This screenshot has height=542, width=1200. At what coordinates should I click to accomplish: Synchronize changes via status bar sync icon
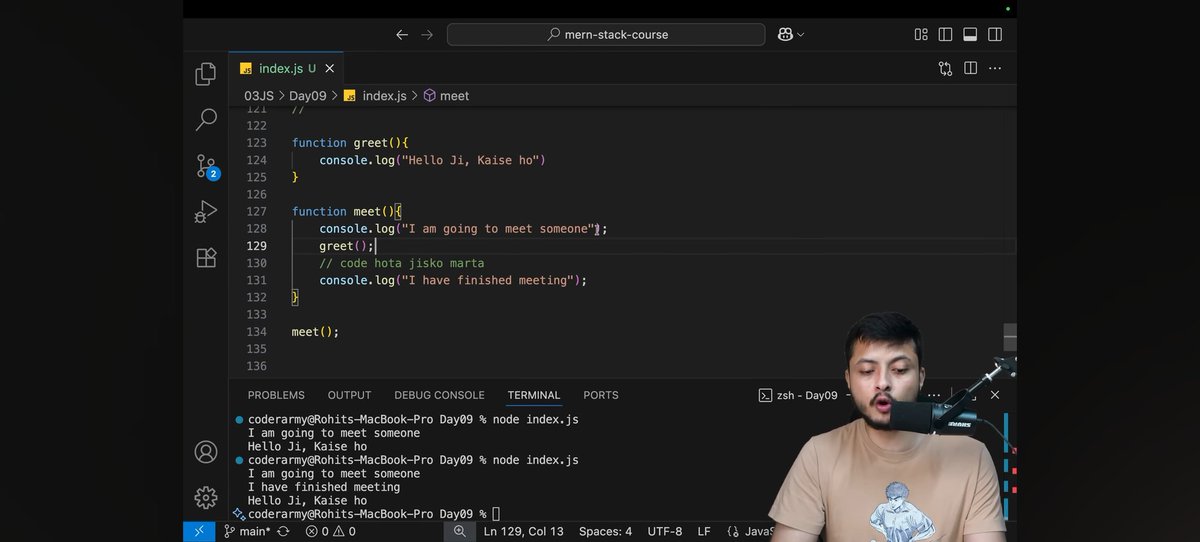point(283,531)
